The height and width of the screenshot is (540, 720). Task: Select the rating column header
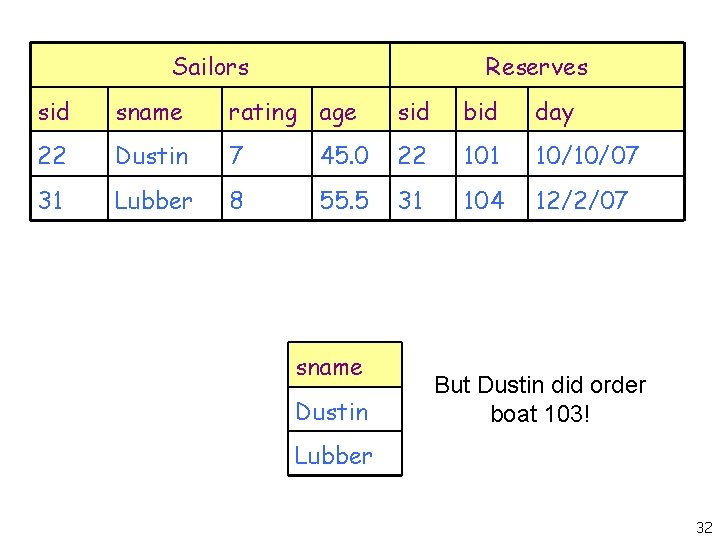point(262,112)
